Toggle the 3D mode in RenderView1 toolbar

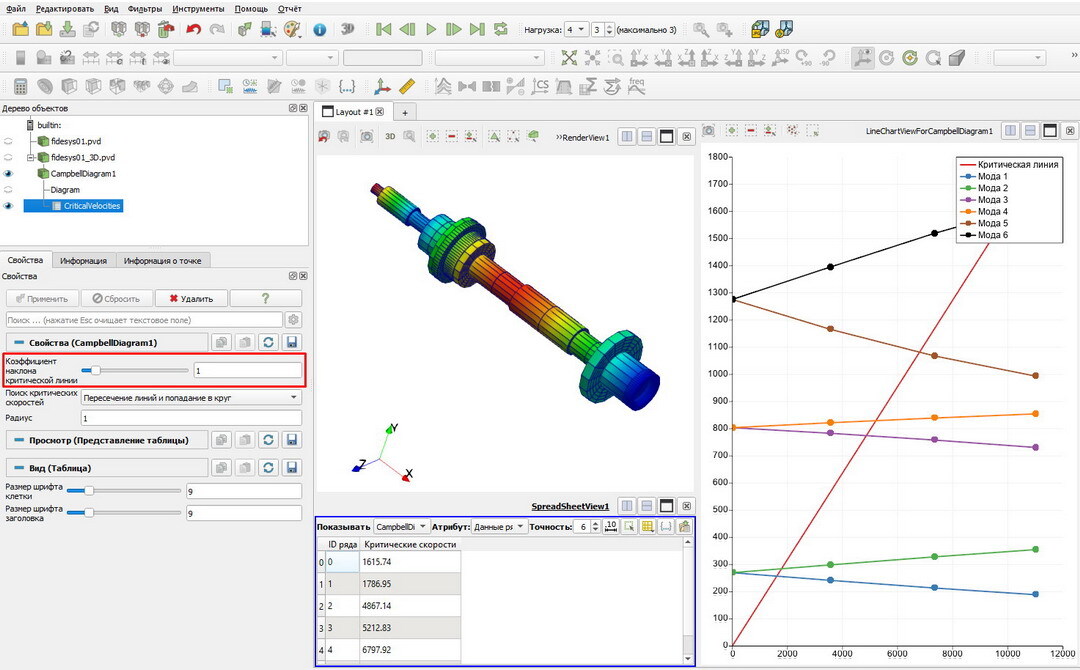[390, 136]
